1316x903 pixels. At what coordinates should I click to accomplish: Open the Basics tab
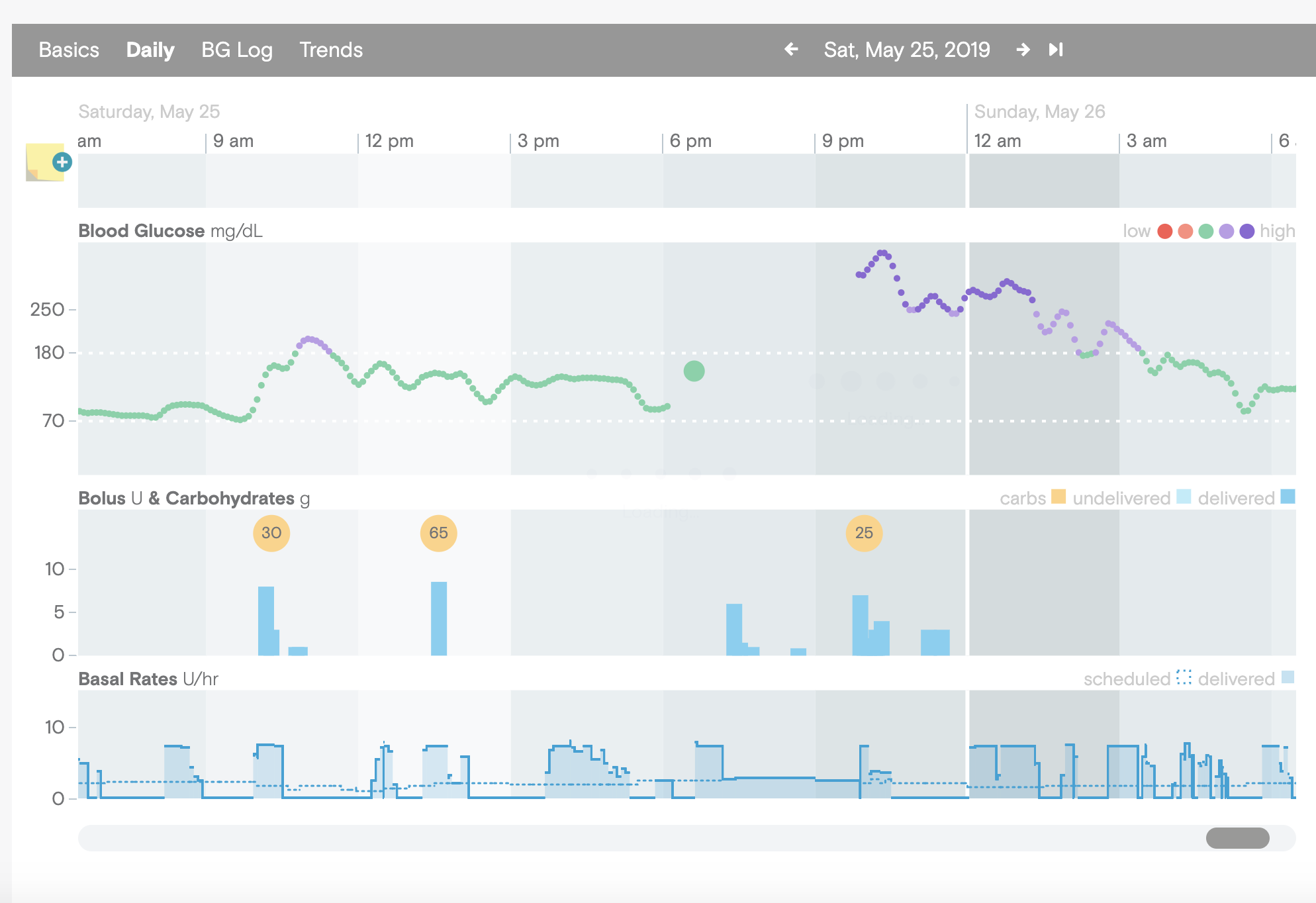[69, 50]
